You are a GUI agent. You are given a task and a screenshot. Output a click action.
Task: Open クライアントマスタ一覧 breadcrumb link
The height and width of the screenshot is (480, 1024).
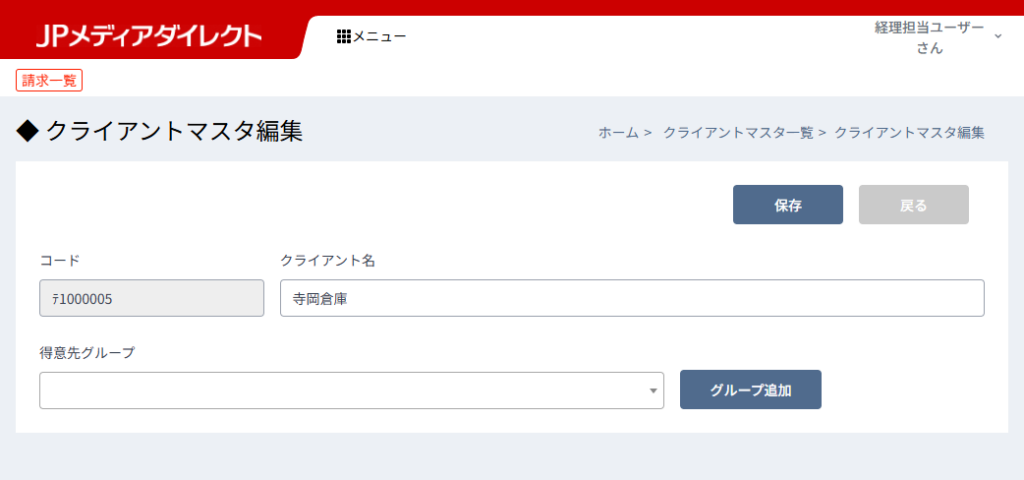tap(739, 132)
